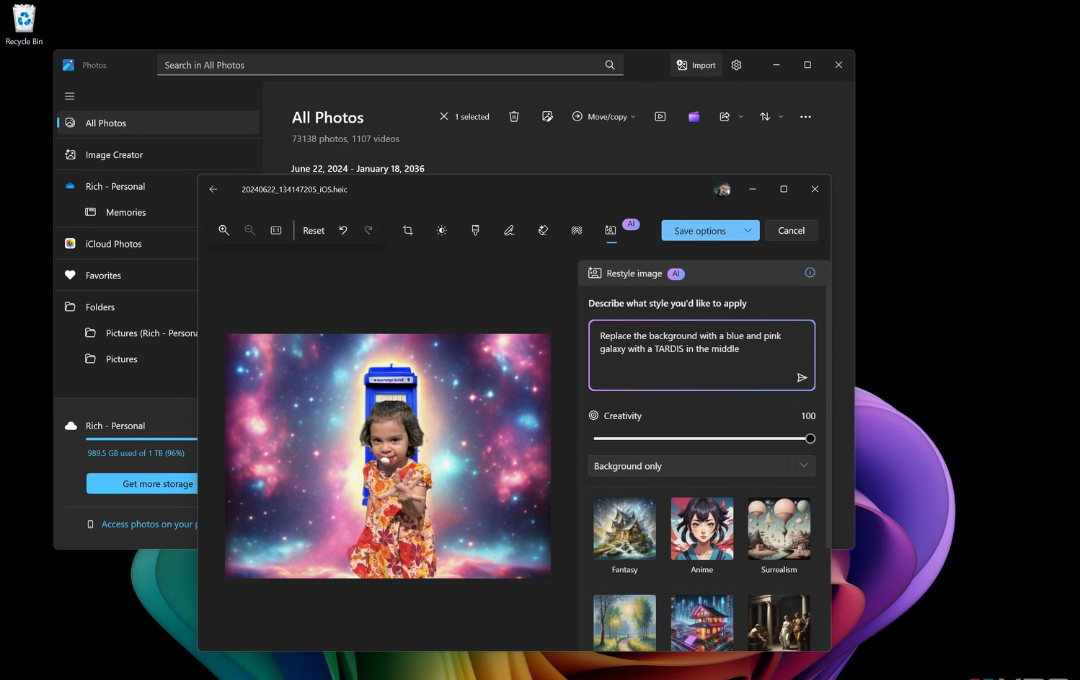Expand the Move/copy dropdown
Image resolution: width=1080 pixels, height=680 pixels.
[604, 117]
